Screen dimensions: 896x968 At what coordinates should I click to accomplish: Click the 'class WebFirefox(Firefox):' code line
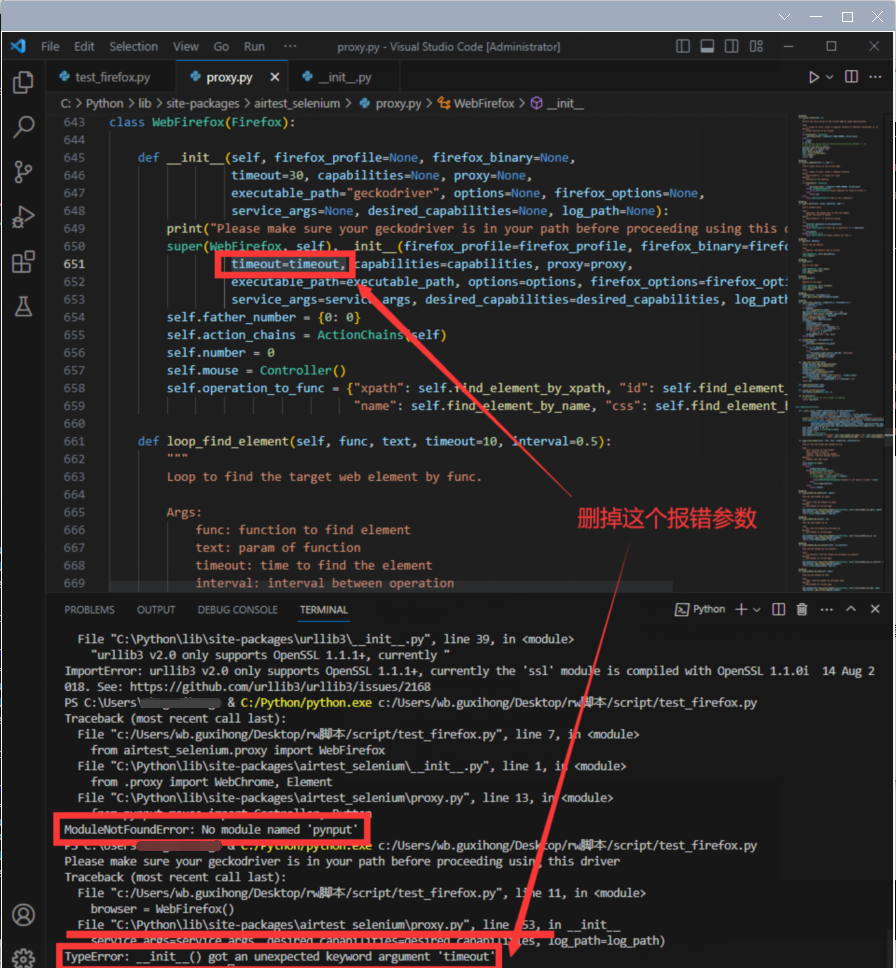(203, 122)
